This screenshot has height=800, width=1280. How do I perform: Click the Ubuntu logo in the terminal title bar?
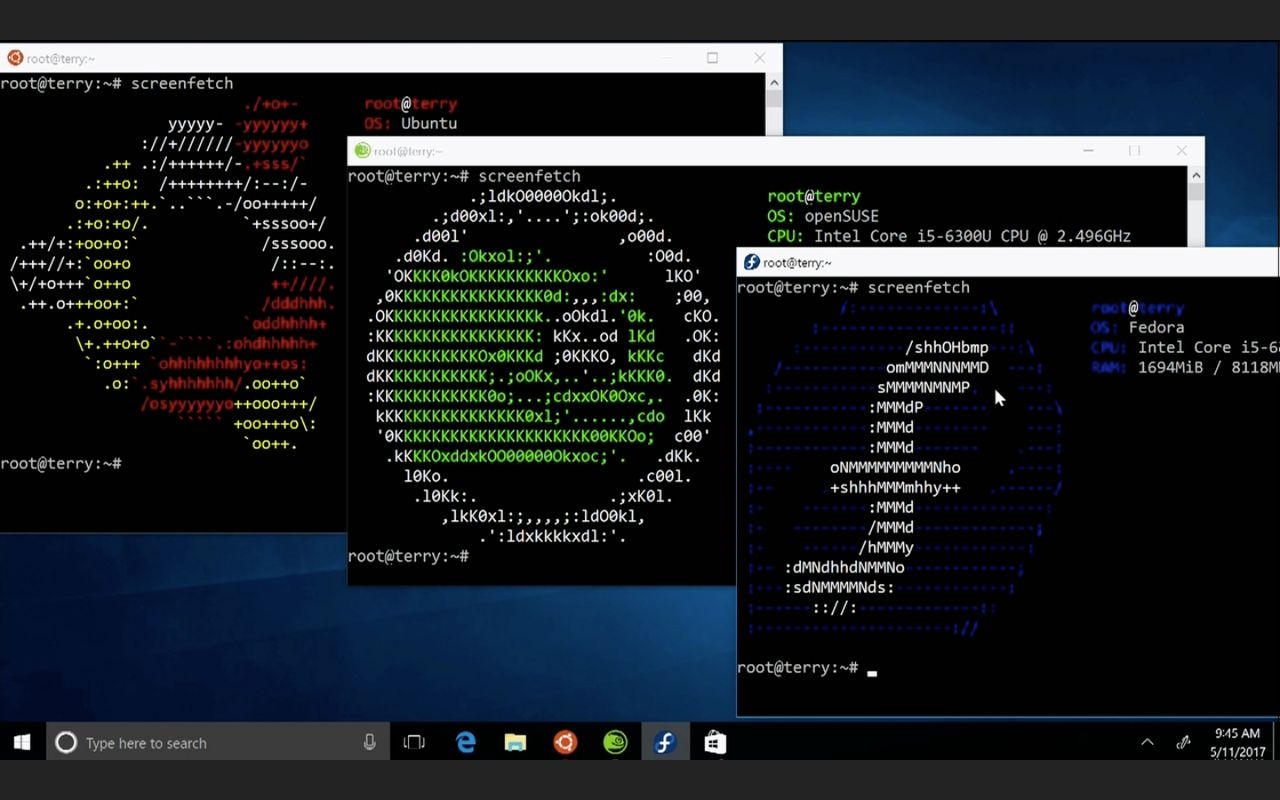12,58
